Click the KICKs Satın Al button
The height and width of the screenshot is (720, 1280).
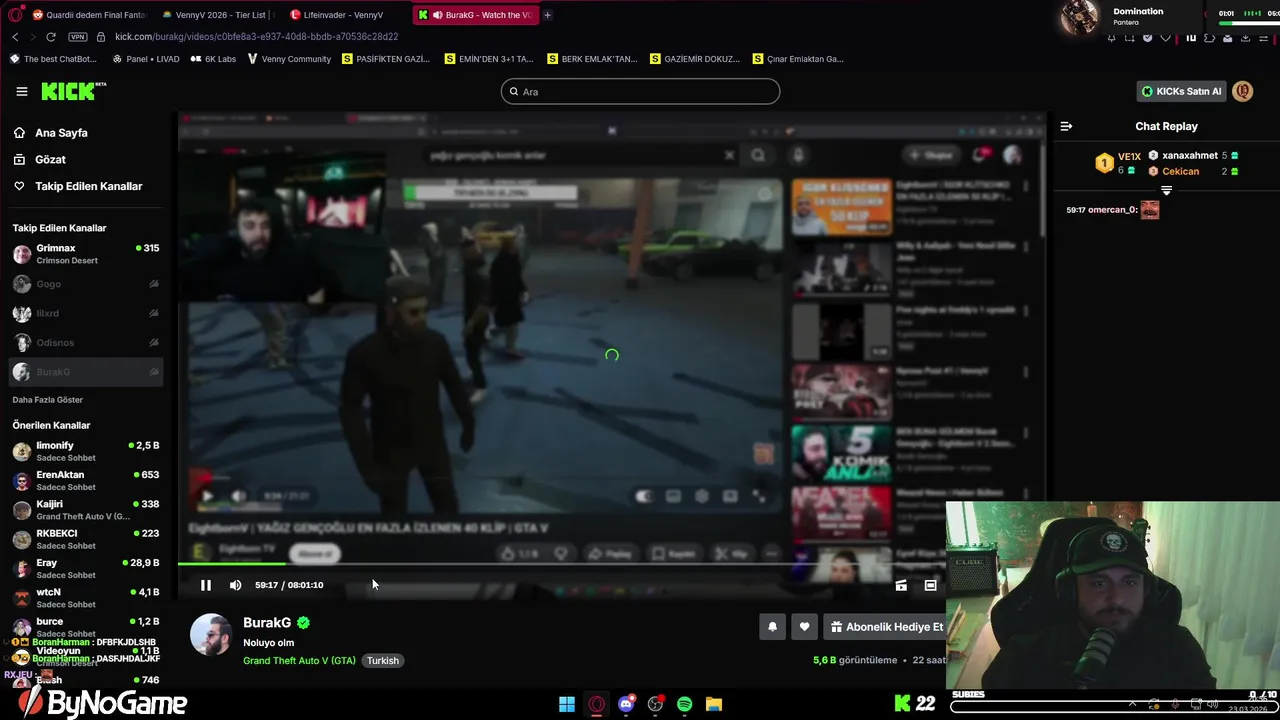1181,91
